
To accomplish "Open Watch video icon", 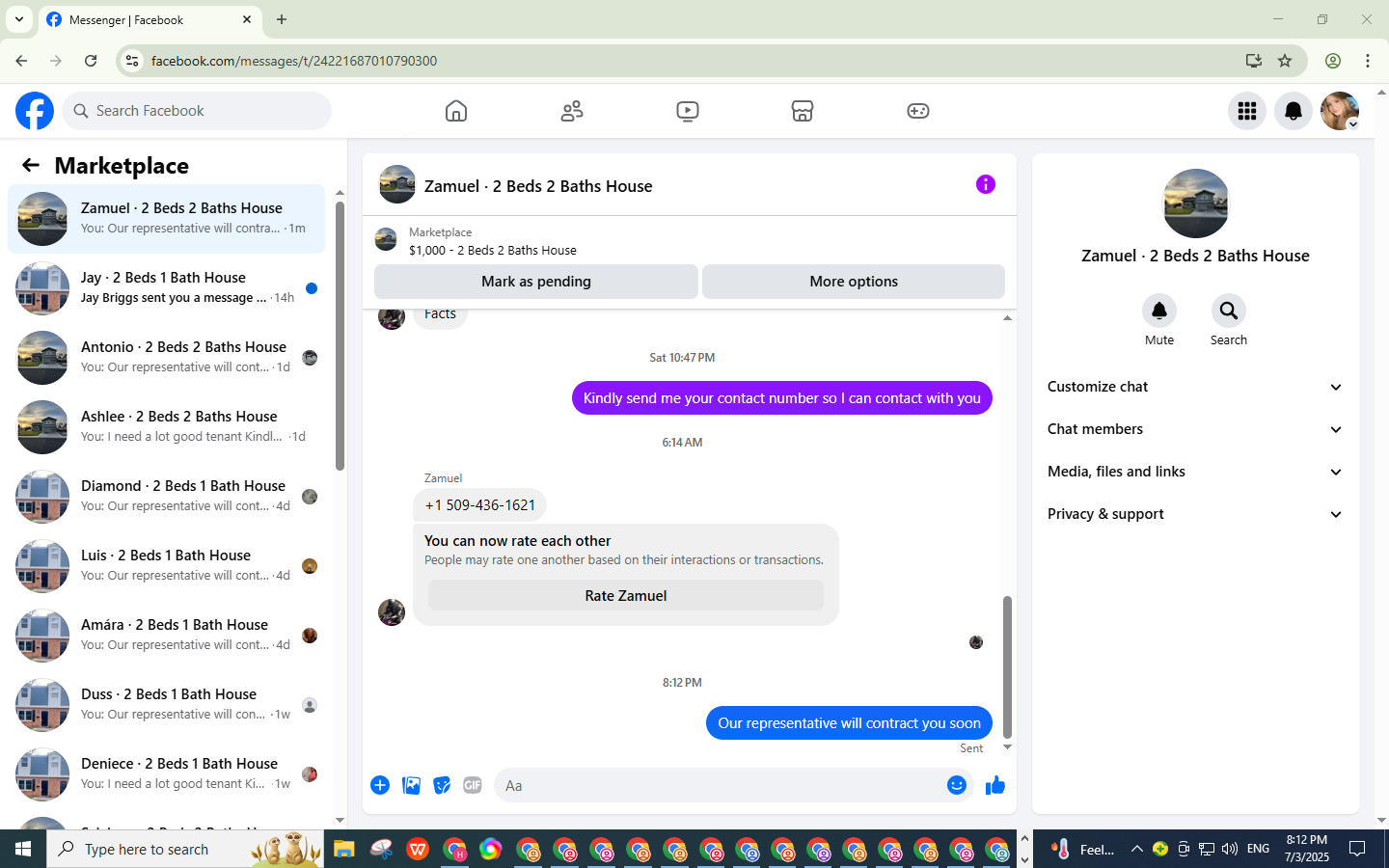I will click(x=688, y=111).
